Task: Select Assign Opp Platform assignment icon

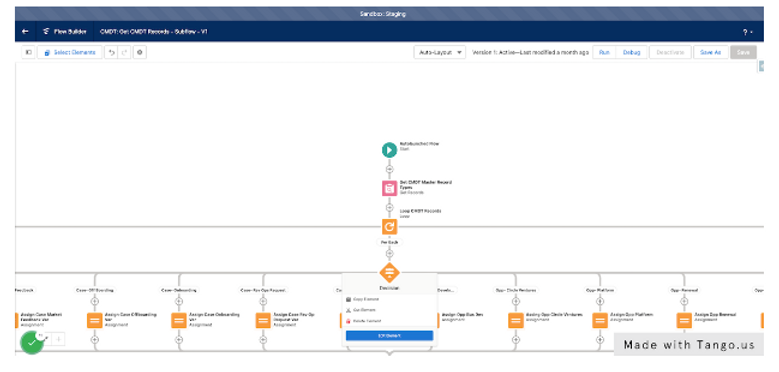Action: pos(600,320)
